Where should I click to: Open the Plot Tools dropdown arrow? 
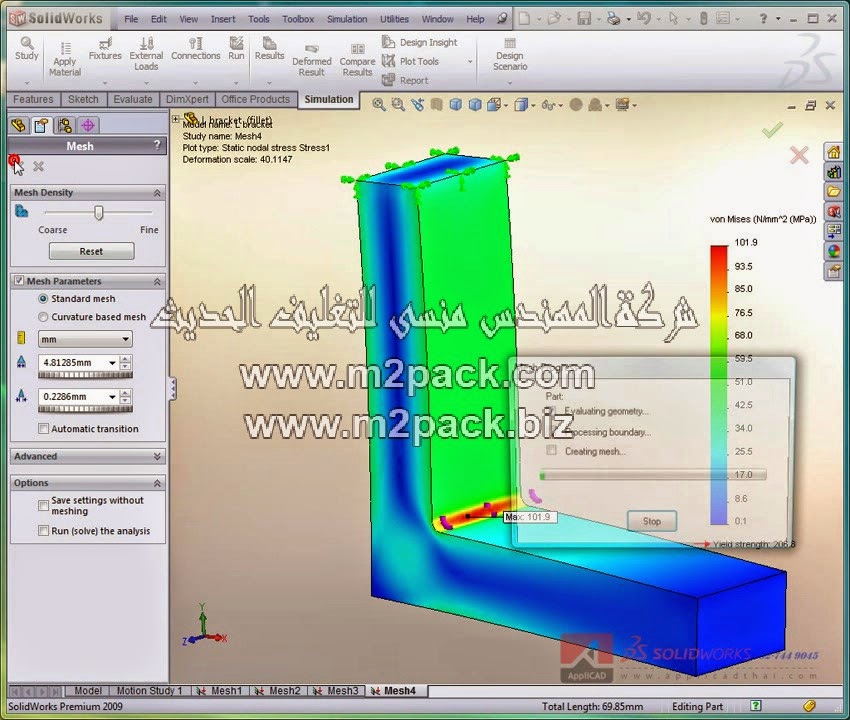pos(470,62)
